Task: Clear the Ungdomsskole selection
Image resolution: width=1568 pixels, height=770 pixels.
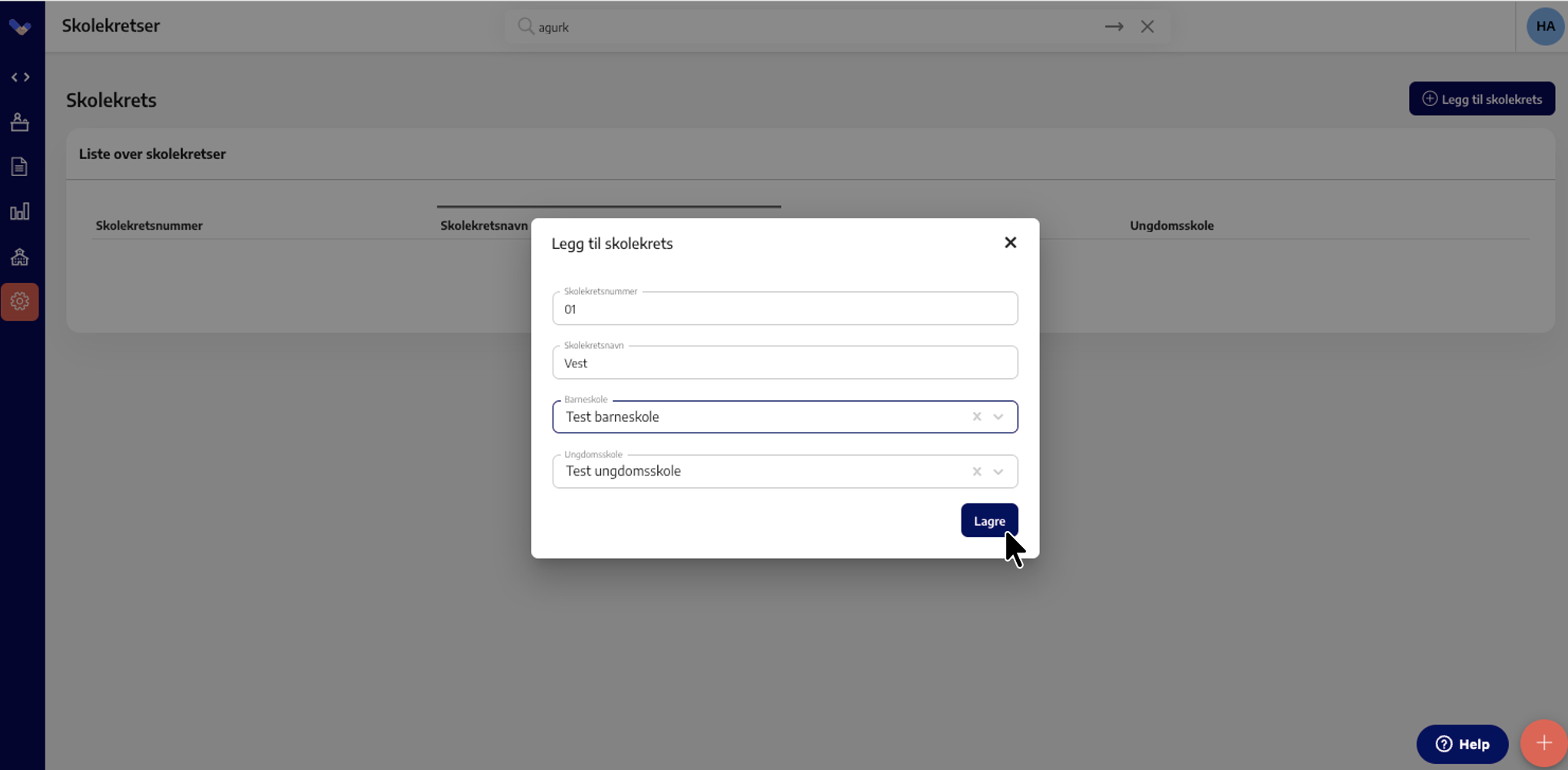Action: click(x=976, y=471)
